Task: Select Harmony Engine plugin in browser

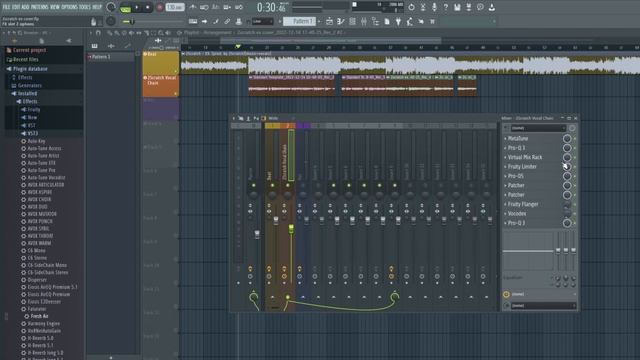Action: (43, 324)
